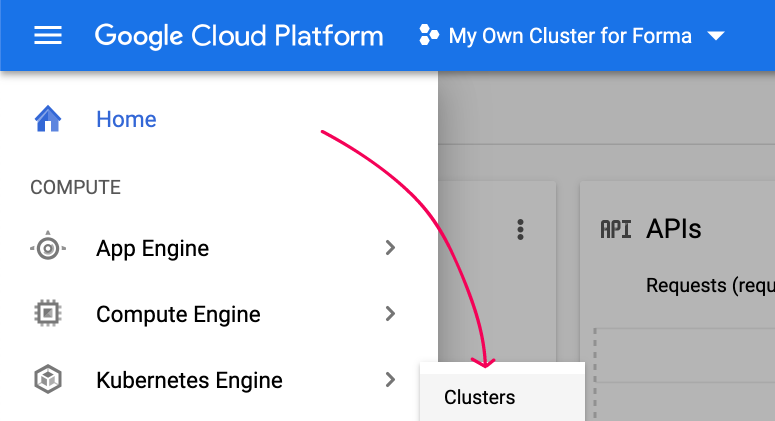Open the APIs card heading
Screen dimensions: 775x421
click(x=673, y=229)
